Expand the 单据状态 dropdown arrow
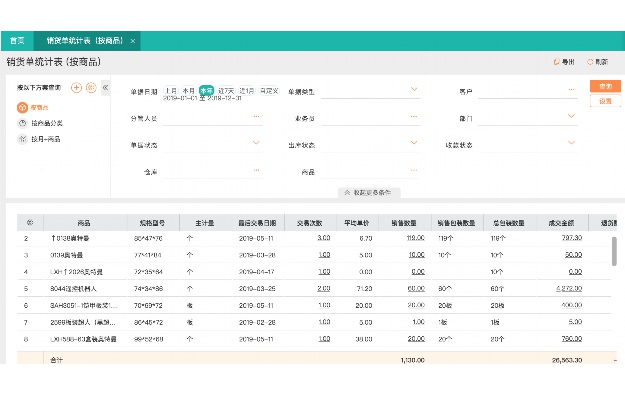Image resolution: width=625 pixels, height=395 pixels. (x=256, y=143)
